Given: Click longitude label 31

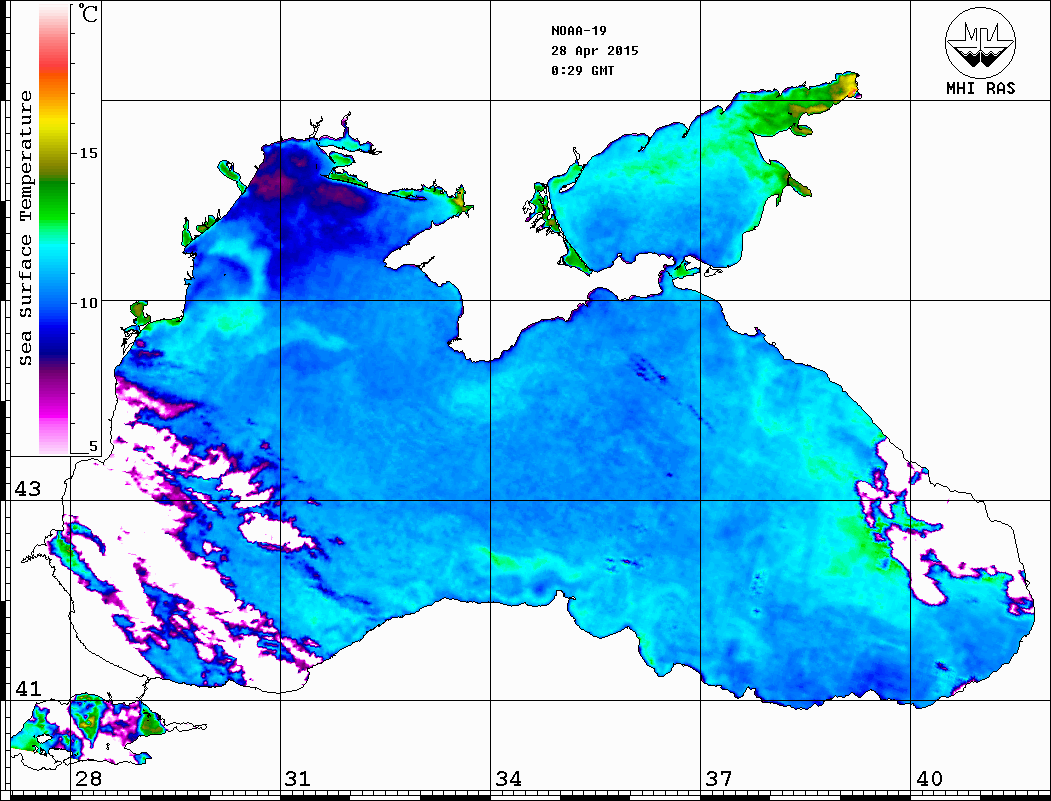Looking at the screenshot, I should click(298, 778).
